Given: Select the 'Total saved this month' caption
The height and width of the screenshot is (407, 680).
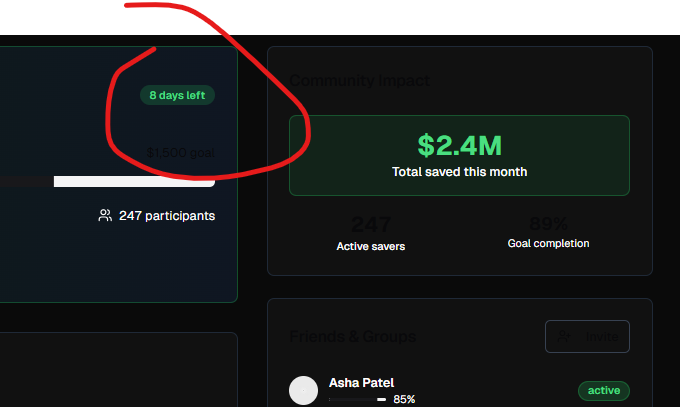Looking at the screenshot, I should 459,172.
